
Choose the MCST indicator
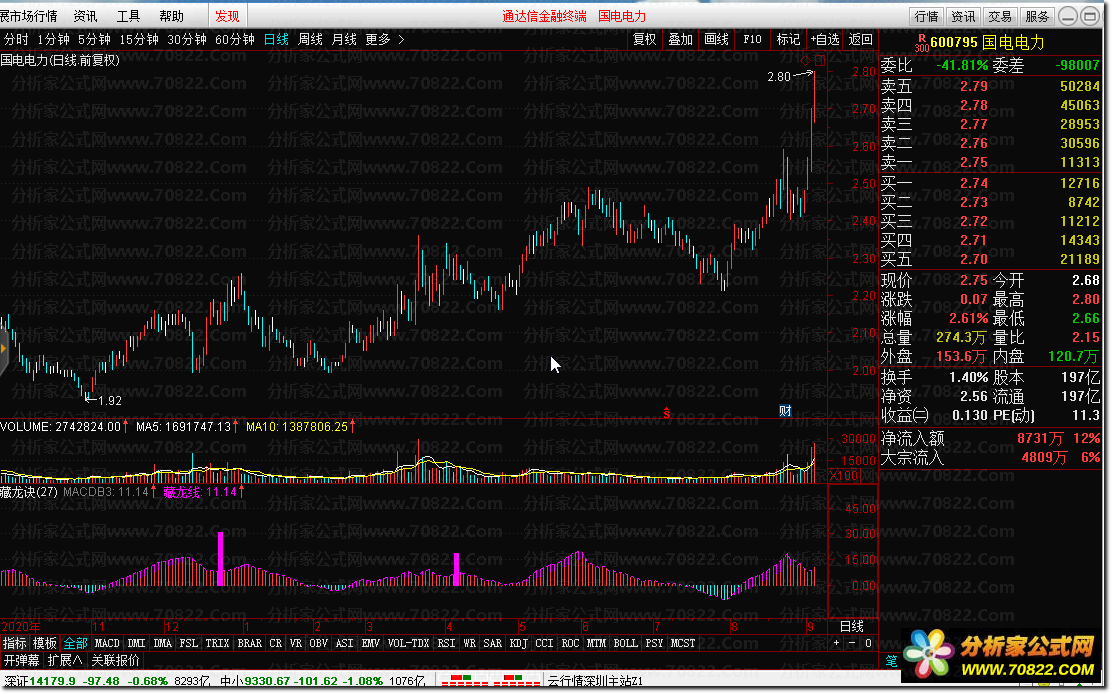tap(683, 644)
